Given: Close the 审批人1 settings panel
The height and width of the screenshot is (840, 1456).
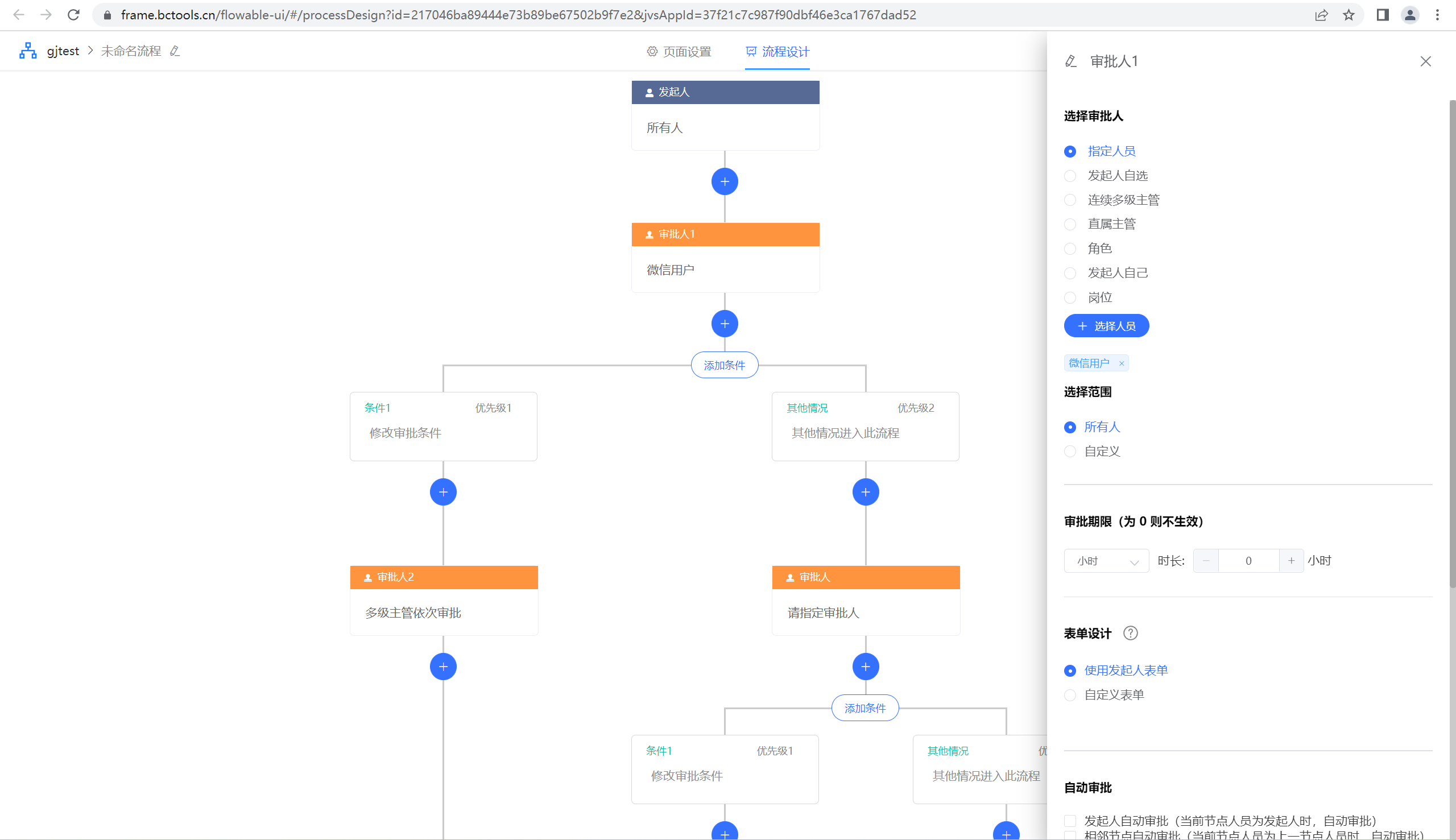Looking at the screenshot, I should [1425, 61].
